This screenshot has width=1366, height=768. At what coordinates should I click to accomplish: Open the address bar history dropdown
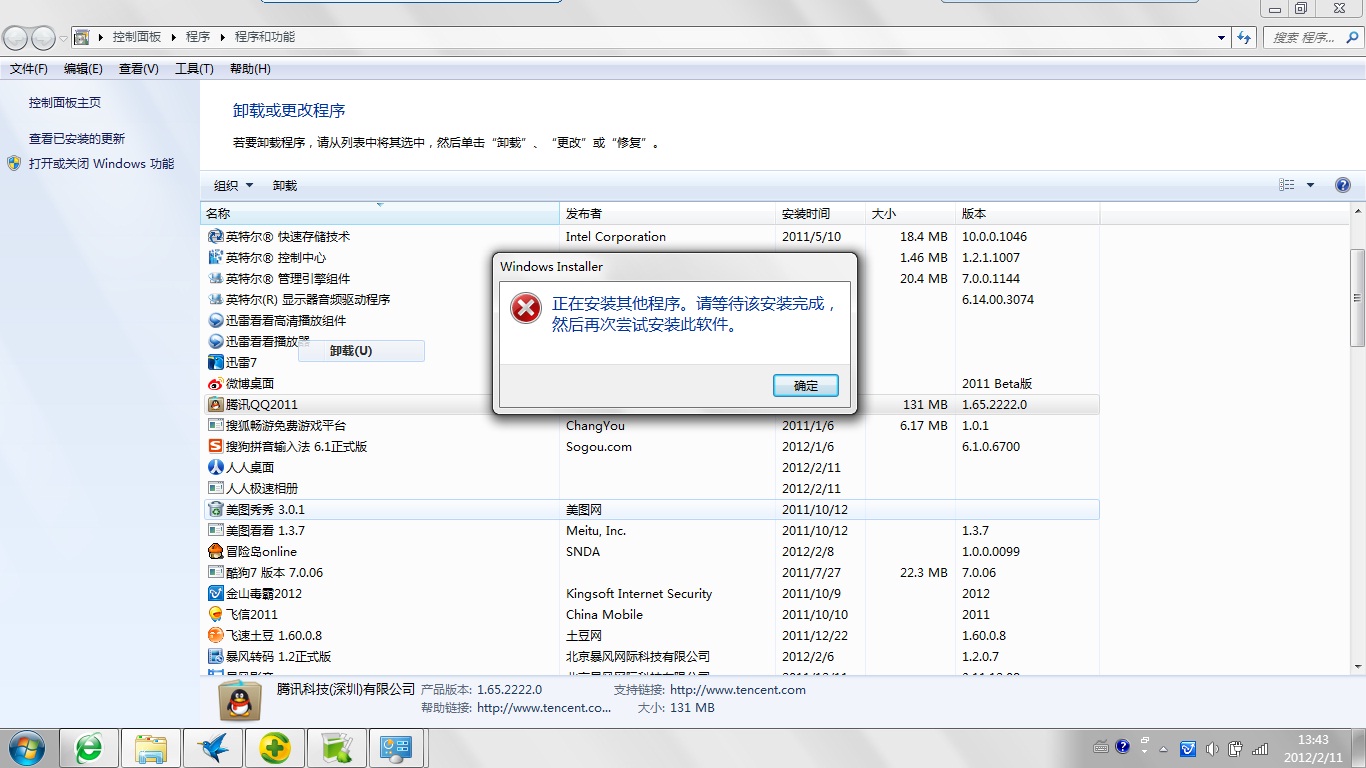pyautogui.click(x=1222, y=38)
